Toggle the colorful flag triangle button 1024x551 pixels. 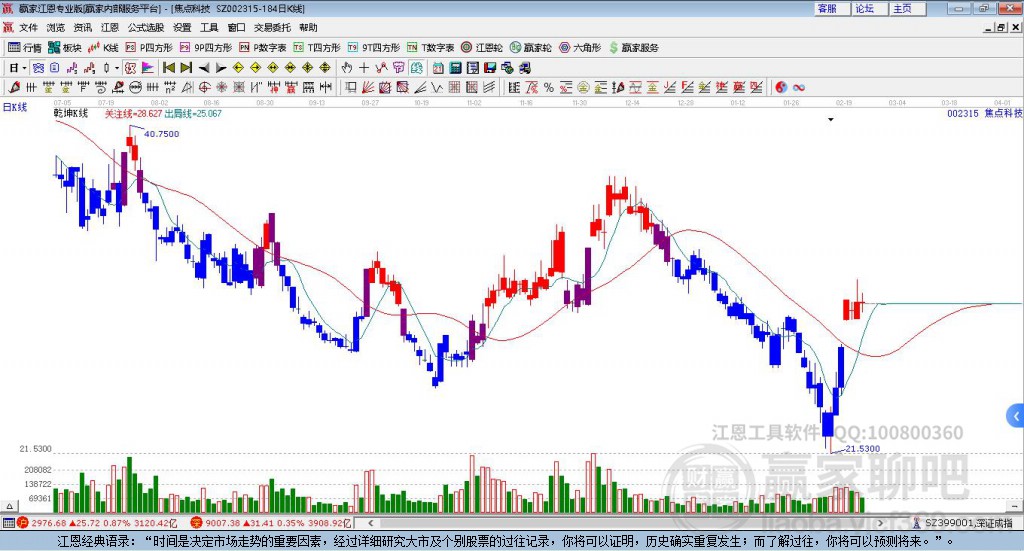(148, 68)
